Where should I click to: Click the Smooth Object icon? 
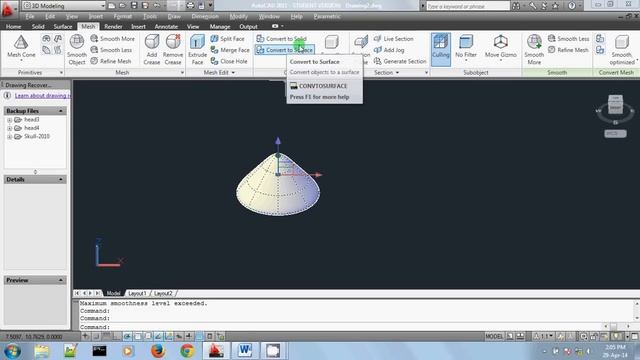[x=77, y=49]
